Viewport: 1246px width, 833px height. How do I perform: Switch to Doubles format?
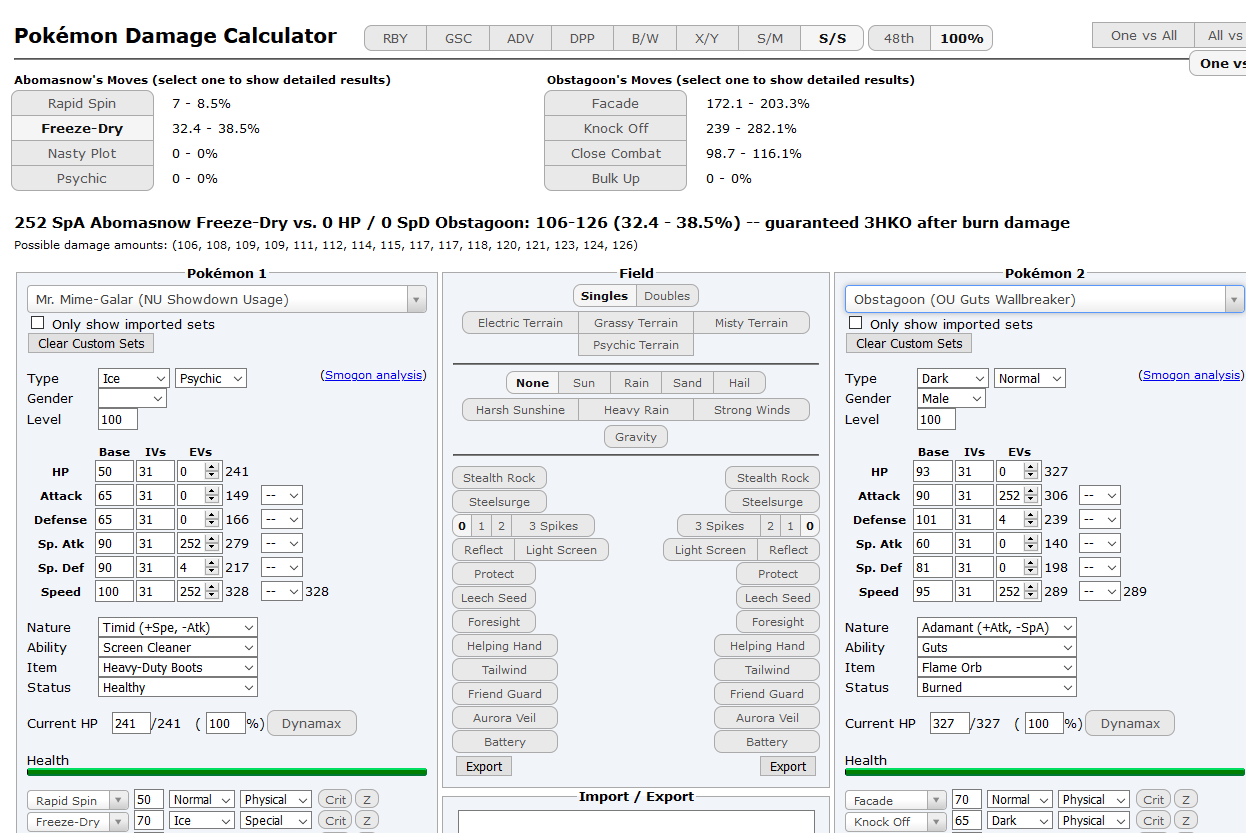point(667,296)
